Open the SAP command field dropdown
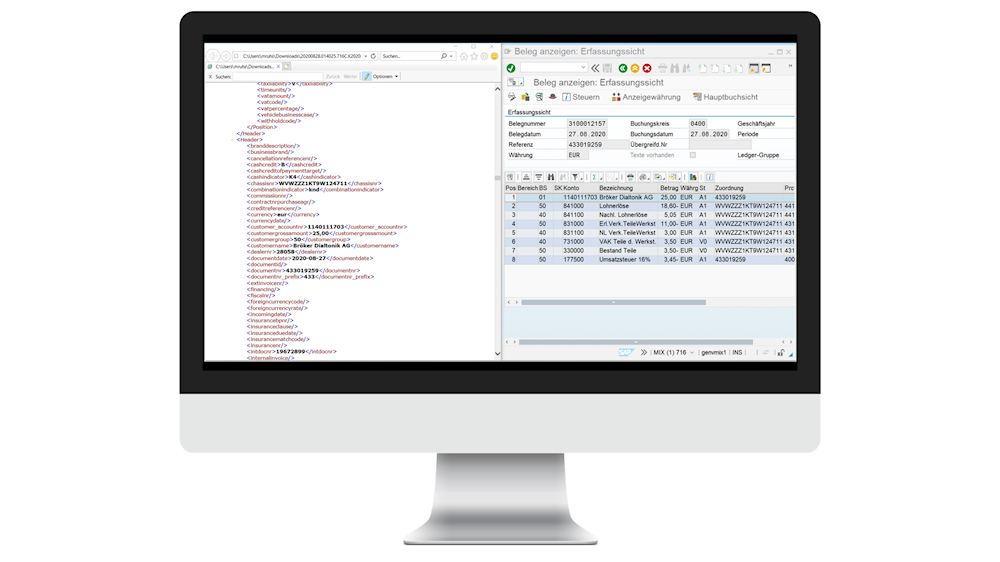The height and width of the screenshot is (562, 1000). click(584, 68)
